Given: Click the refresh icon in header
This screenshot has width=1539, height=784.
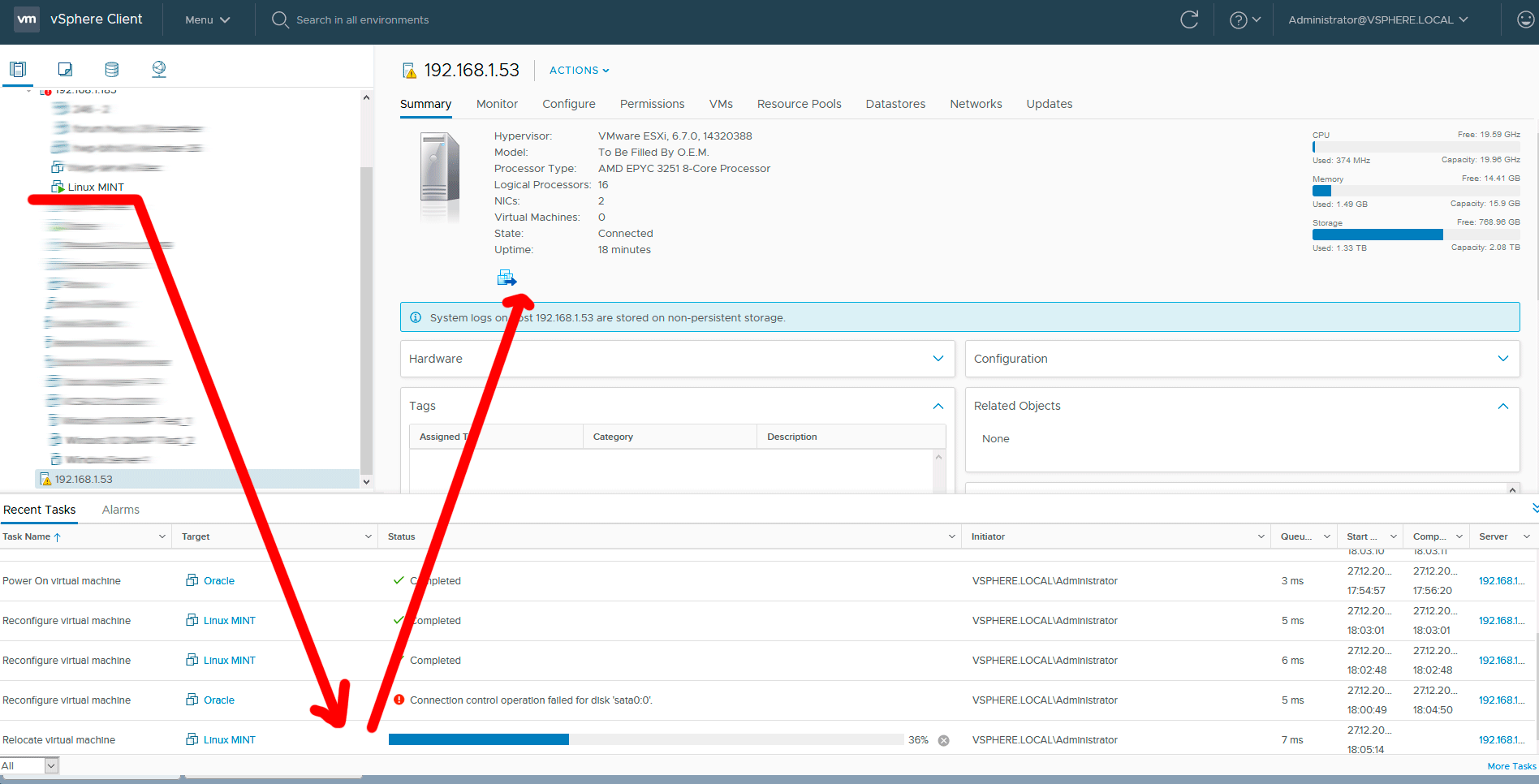Looking at the screenshot, I should [x=1189, y=19].
